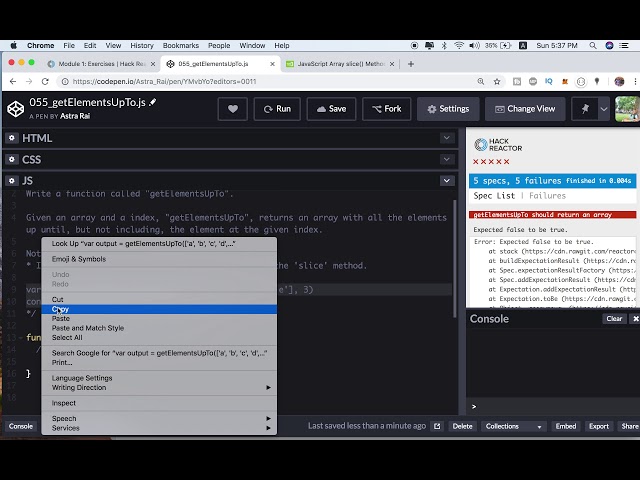Open the Bookmarks menu

coord(181,45)
